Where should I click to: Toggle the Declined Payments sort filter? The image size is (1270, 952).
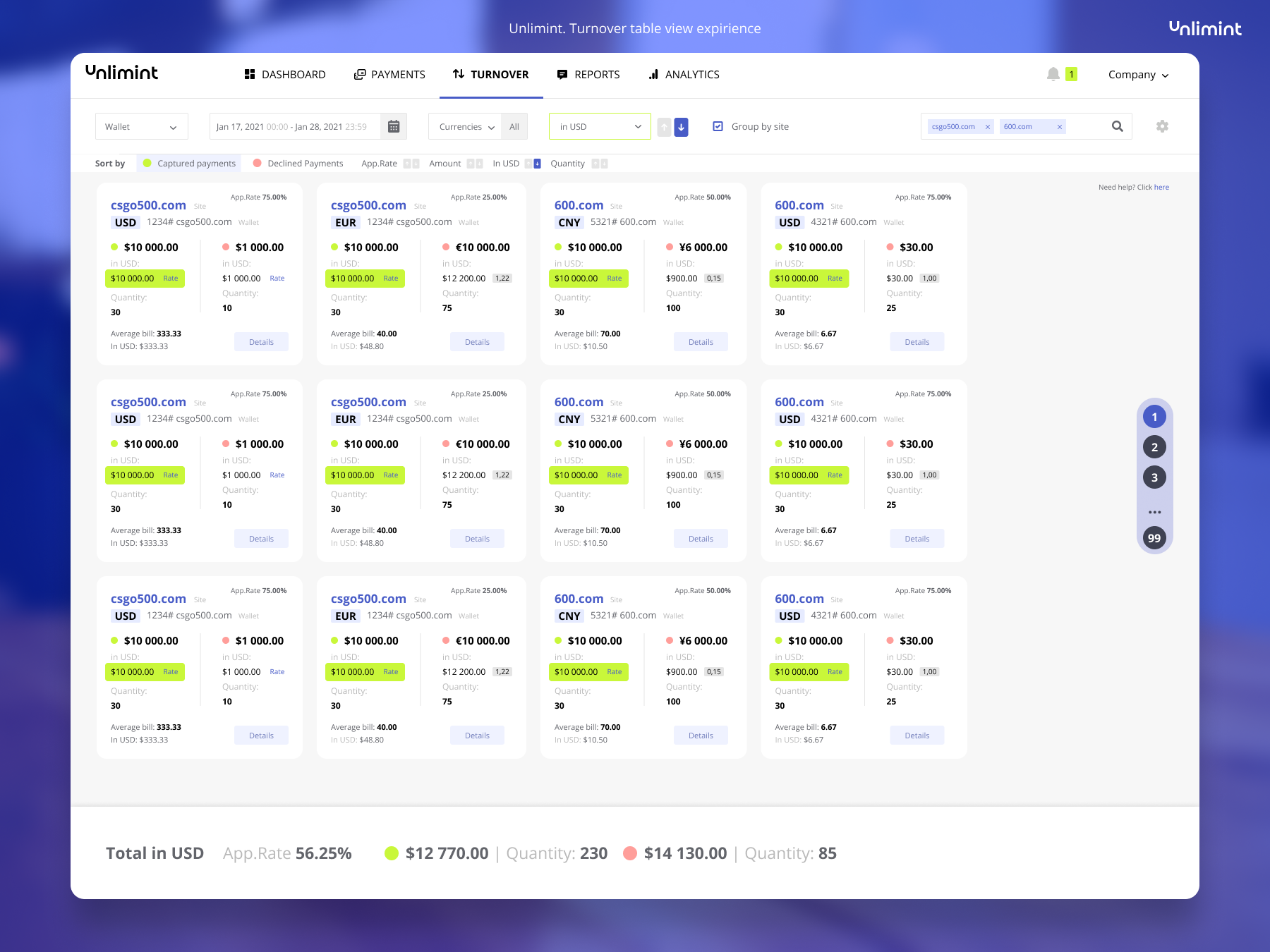point(298,164)
